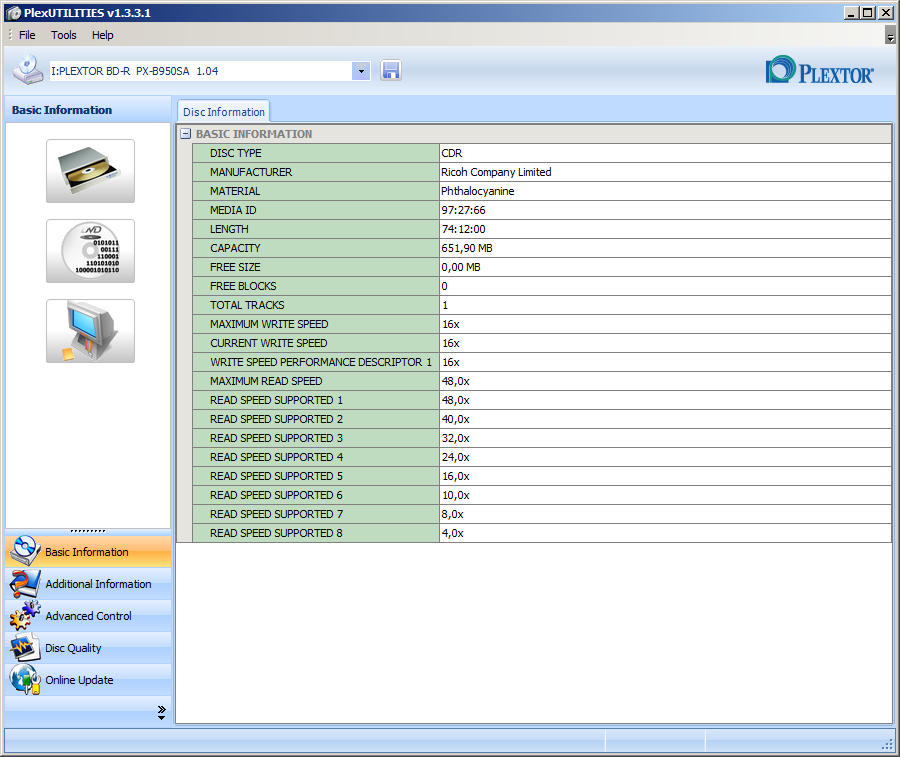
Task: Collapse the BASIC INFORMATION section
Action: 185,134
